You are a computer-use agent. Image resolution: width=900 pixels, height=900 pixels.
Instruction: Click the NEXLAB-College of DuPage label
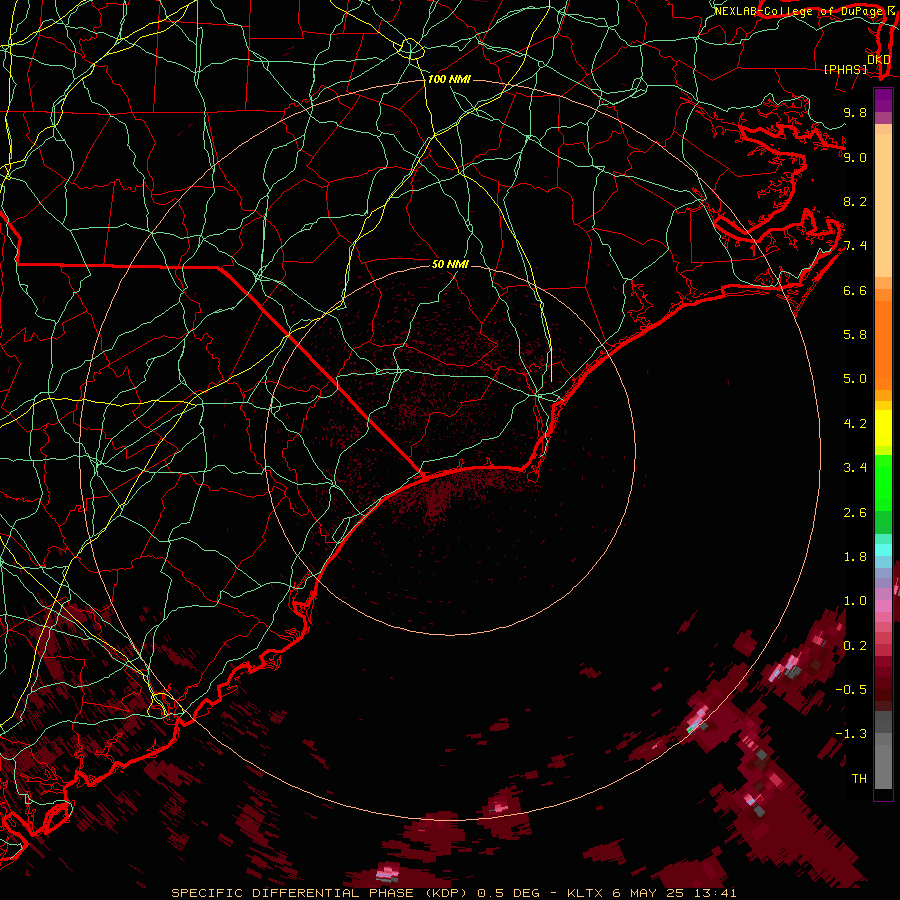click(799, 11)
